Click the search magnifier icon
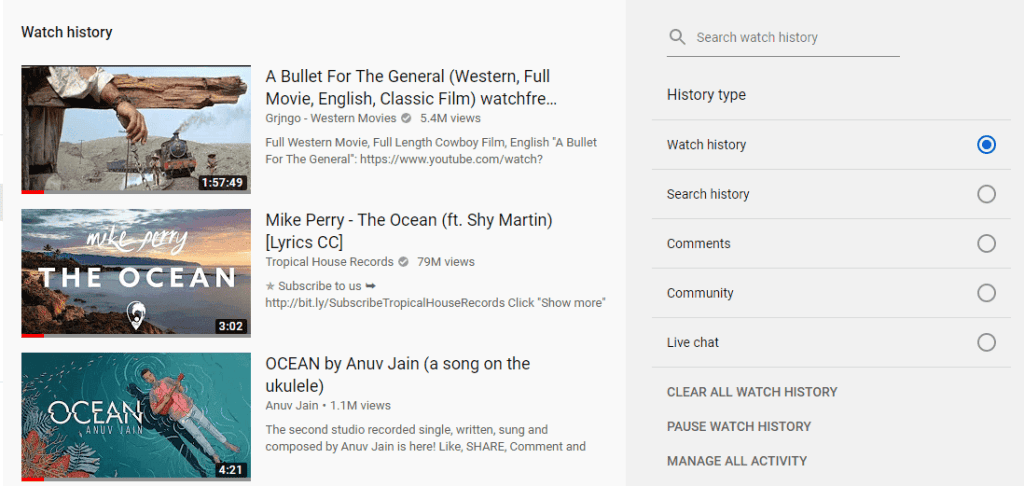Image resolution: width=1024 pixels, height=486 pixels. coord(678,37)
